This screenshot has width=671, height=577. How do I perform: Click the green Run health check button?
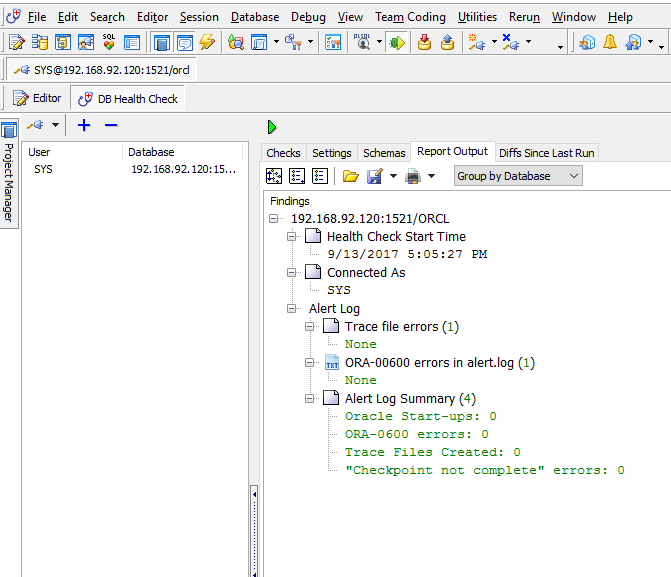[x=272, y=127]
